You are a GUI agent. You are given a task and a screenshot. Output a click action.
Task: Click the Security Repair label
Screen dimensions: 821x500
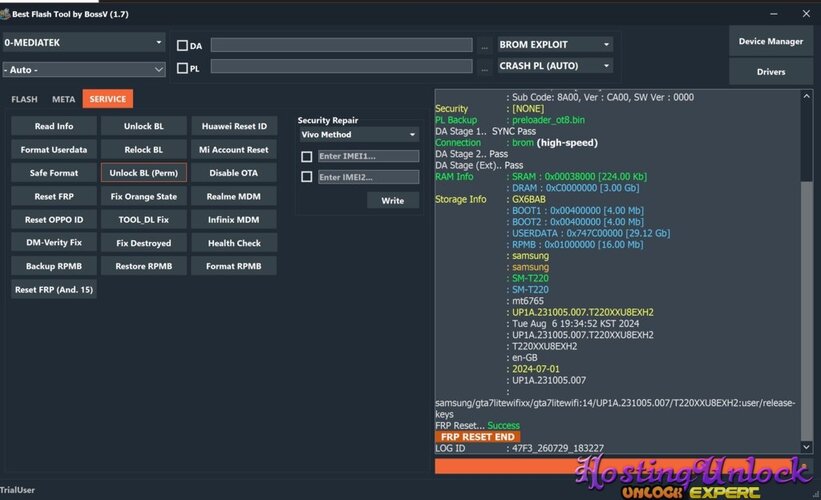[x=328, y=120]
